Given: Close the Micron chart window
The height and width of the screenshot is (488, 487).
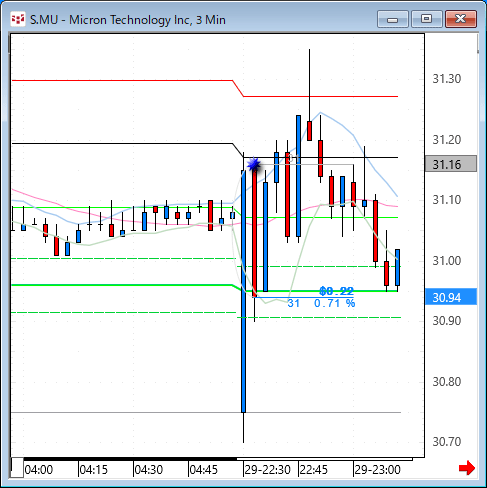Looking at the screenshot, I should point(461,19).
